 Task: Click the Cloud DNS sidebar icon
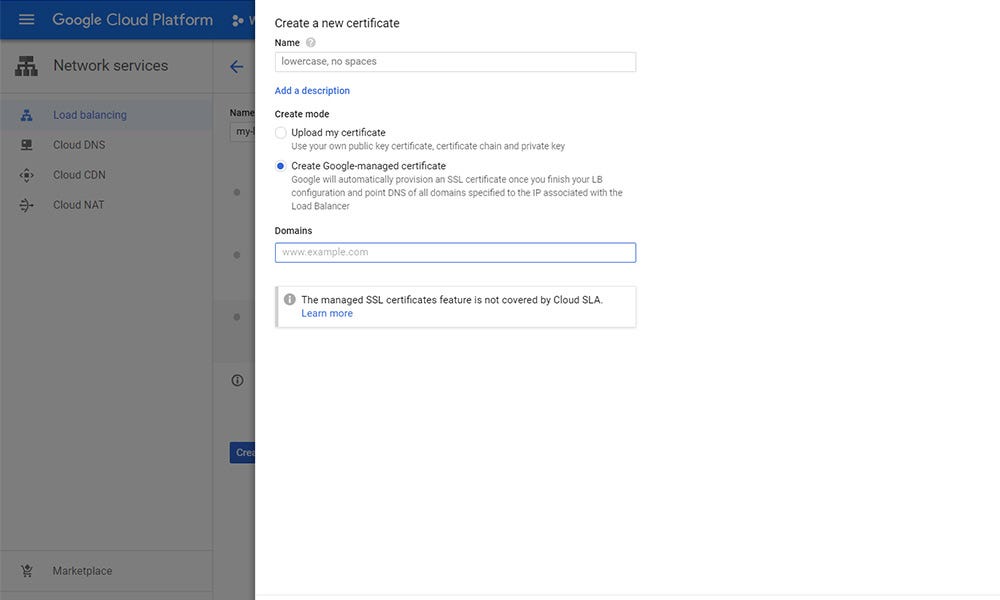pos(26,145)
